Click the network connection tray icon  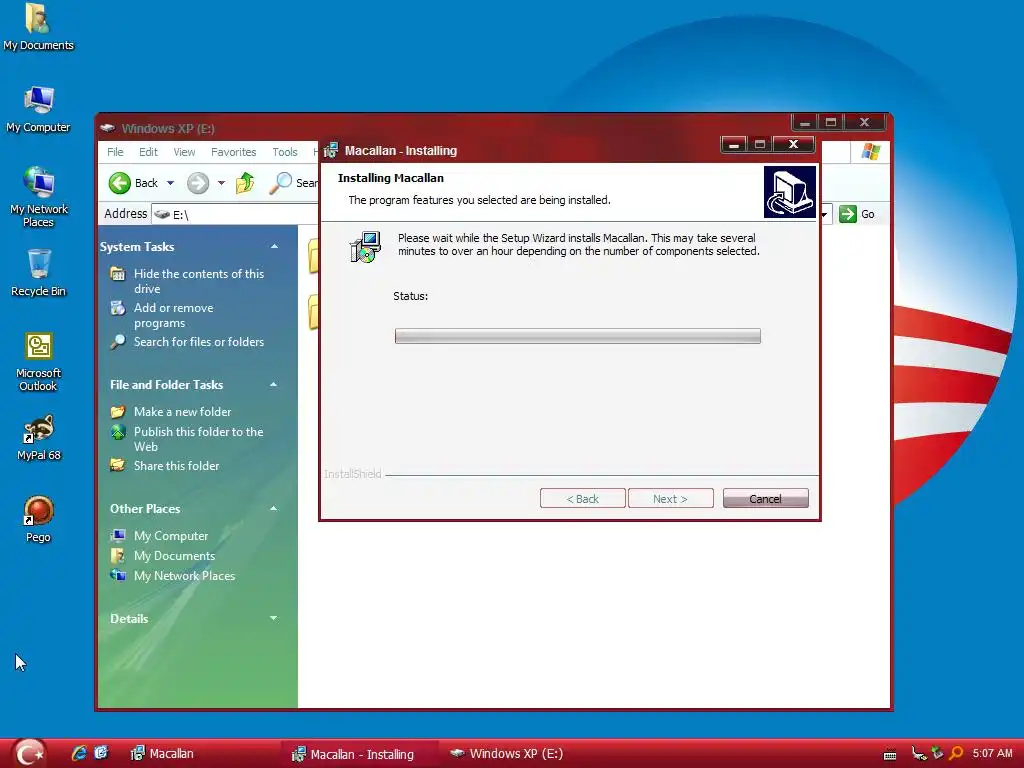(x=919, y=754)
